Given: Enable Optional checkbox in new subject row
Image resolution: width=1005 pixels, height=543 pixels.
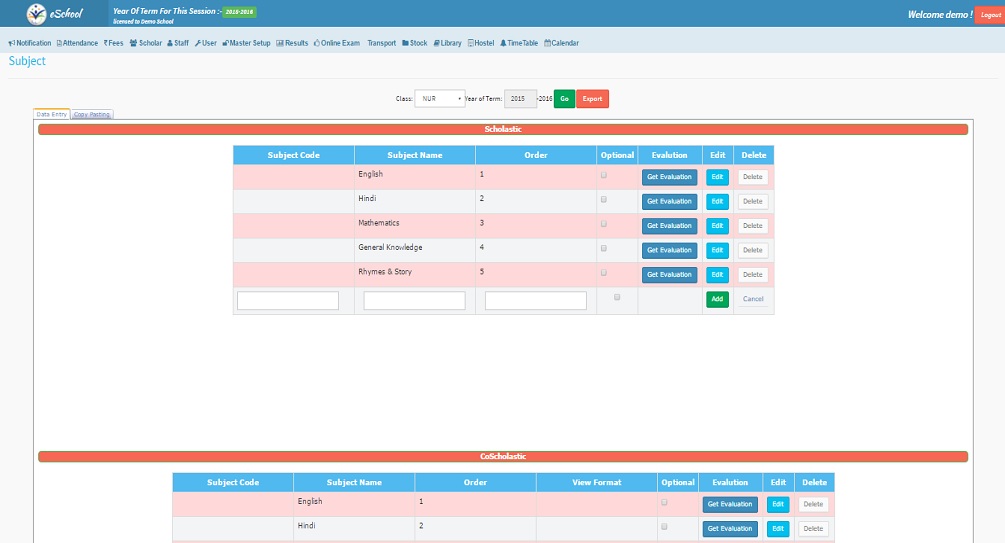Looking at the screenshot, I should (x=616, y=297).
